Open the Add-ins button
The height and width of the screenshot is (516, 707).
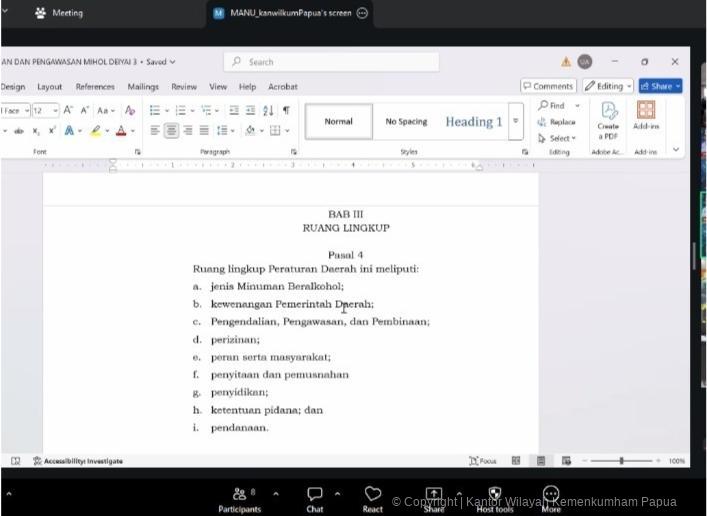[646, 115]
